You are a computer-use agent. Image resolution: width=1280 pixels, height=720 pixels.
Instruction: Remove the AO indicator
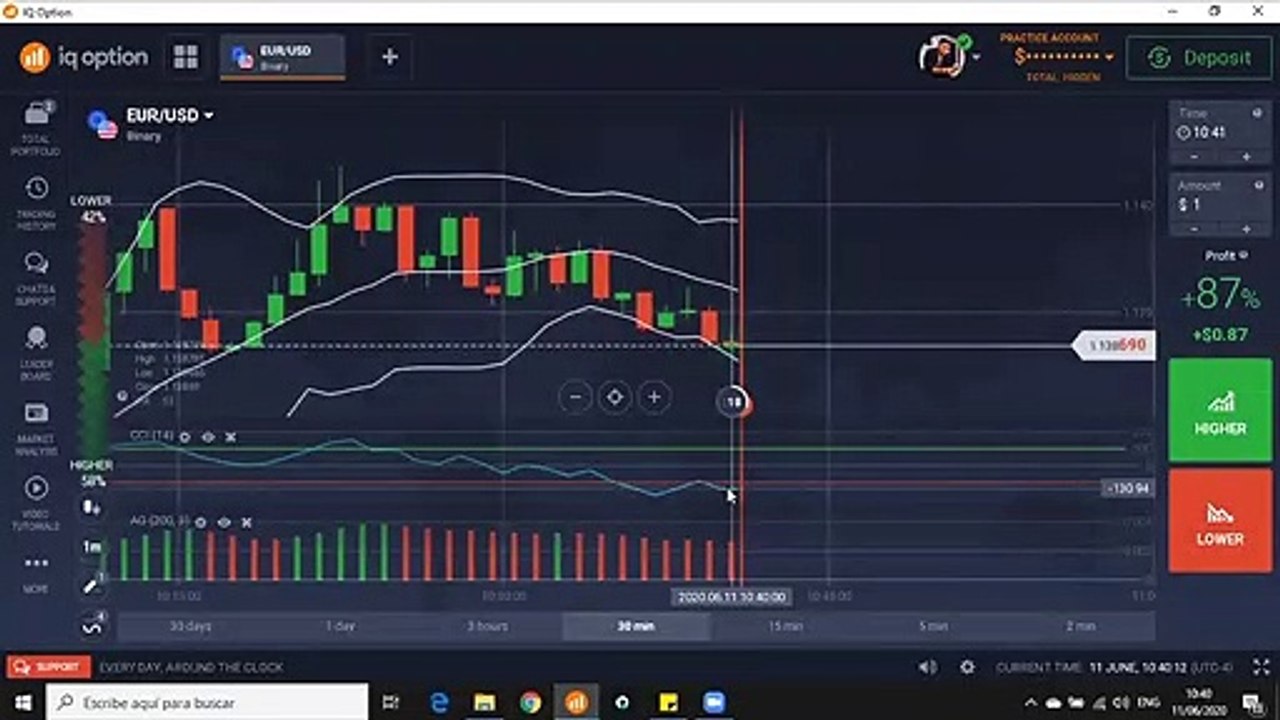point(246,522)
